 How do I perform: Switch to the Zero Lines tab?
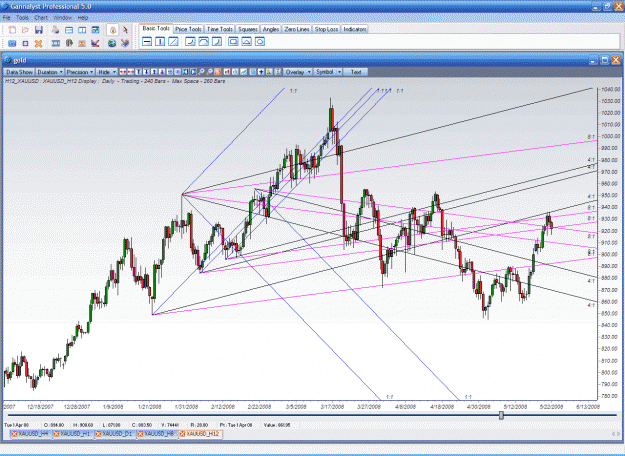coord(297,29)
